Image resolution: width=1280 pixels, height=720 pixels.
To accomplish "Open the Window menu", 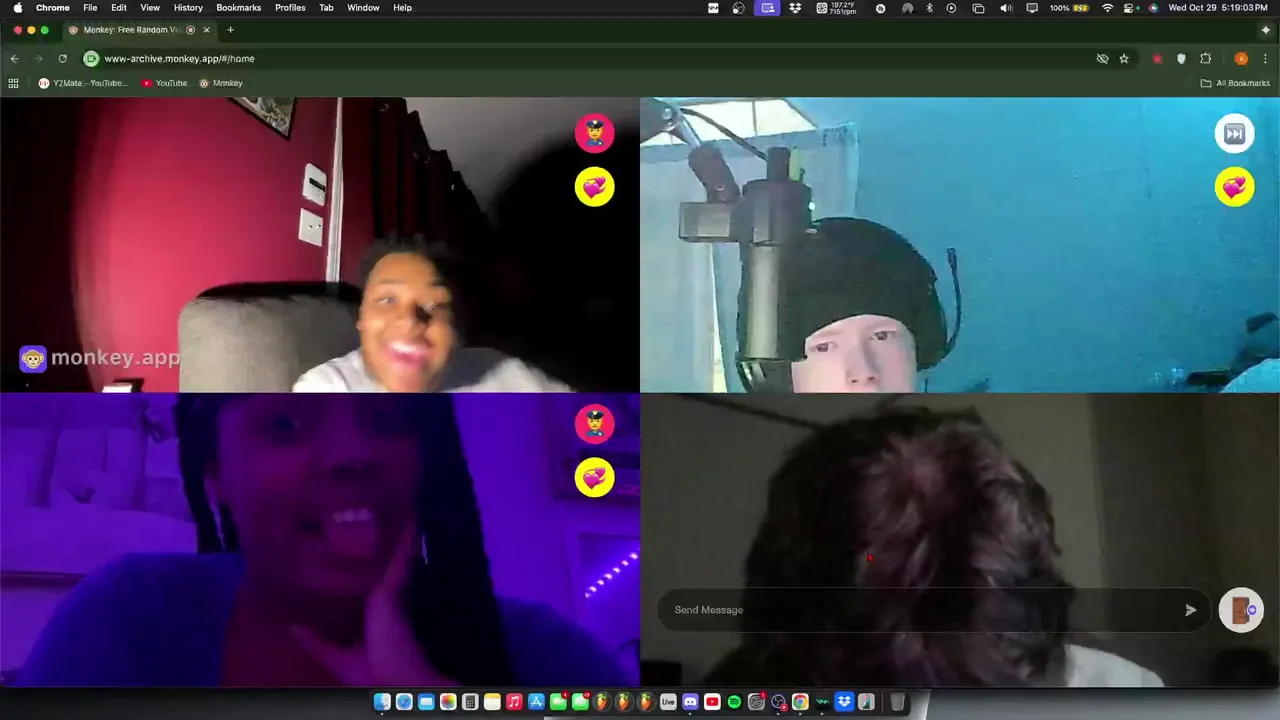I will 363,8.
